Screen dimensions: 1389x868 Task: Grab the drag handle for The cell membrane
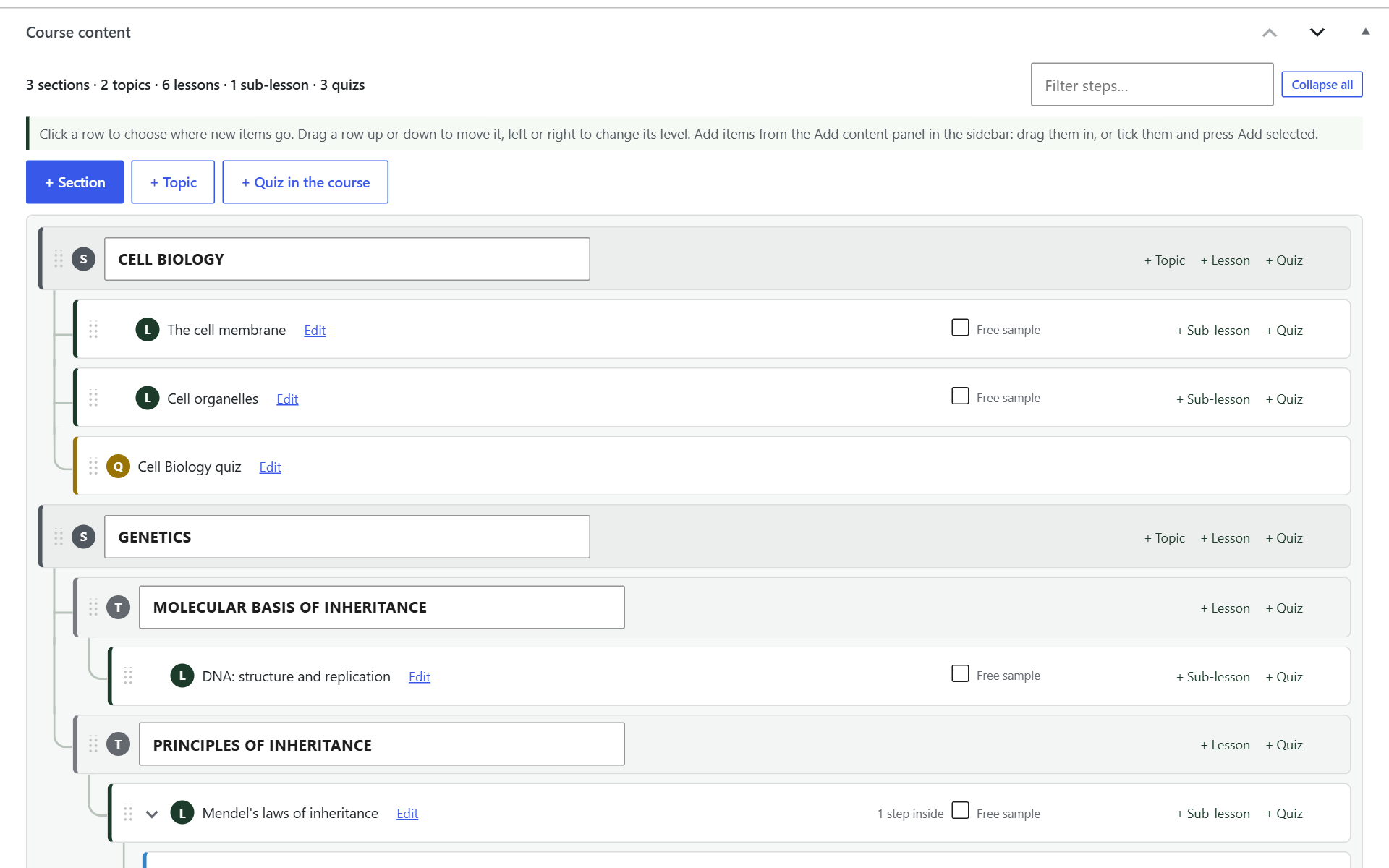point(93,330)
